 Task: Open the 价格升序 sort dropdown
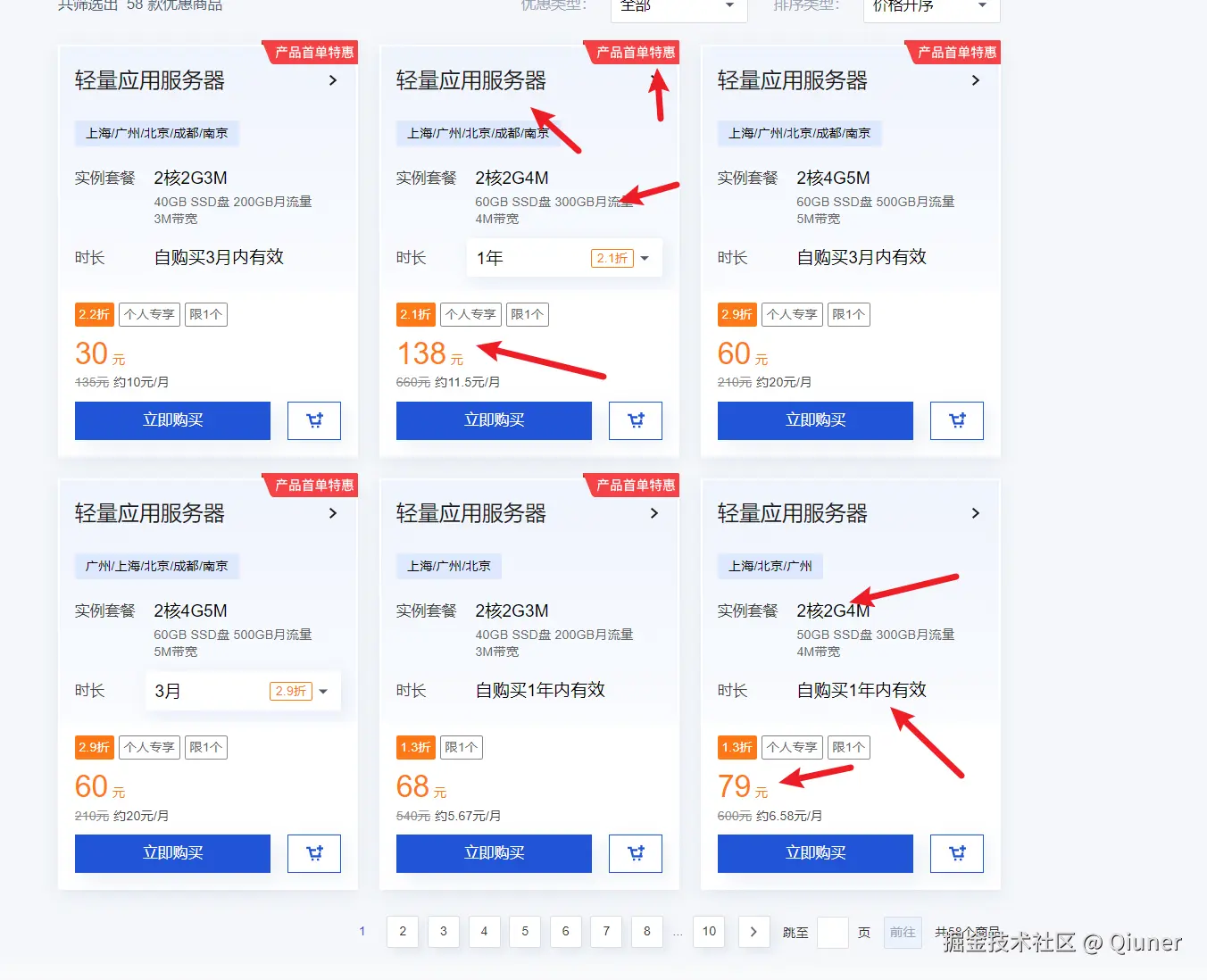tap(932, 7)
